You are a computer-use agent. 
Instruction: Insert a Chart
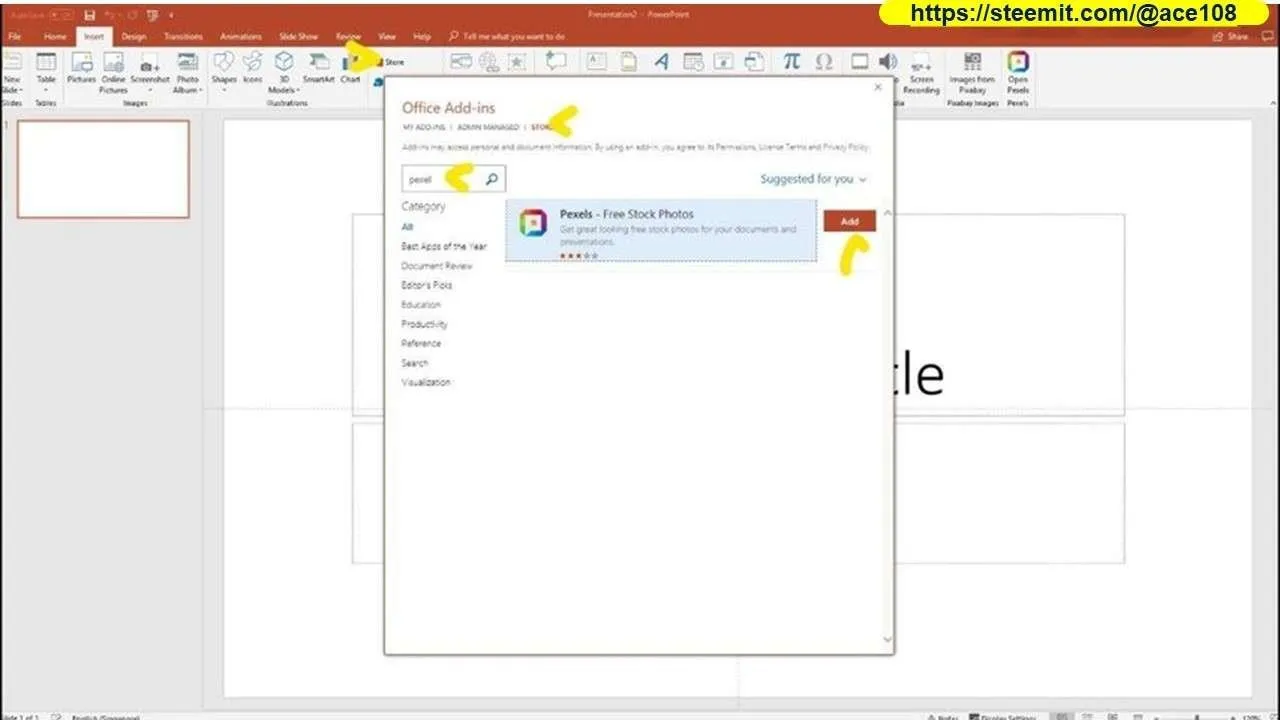[x=350, y=69]
